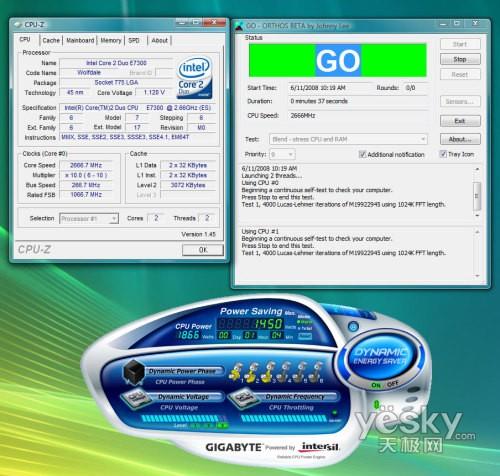Viewport: 500px width, 476px height.
Task: Stop the ORTHOS stress test
Action: (460, 59)
